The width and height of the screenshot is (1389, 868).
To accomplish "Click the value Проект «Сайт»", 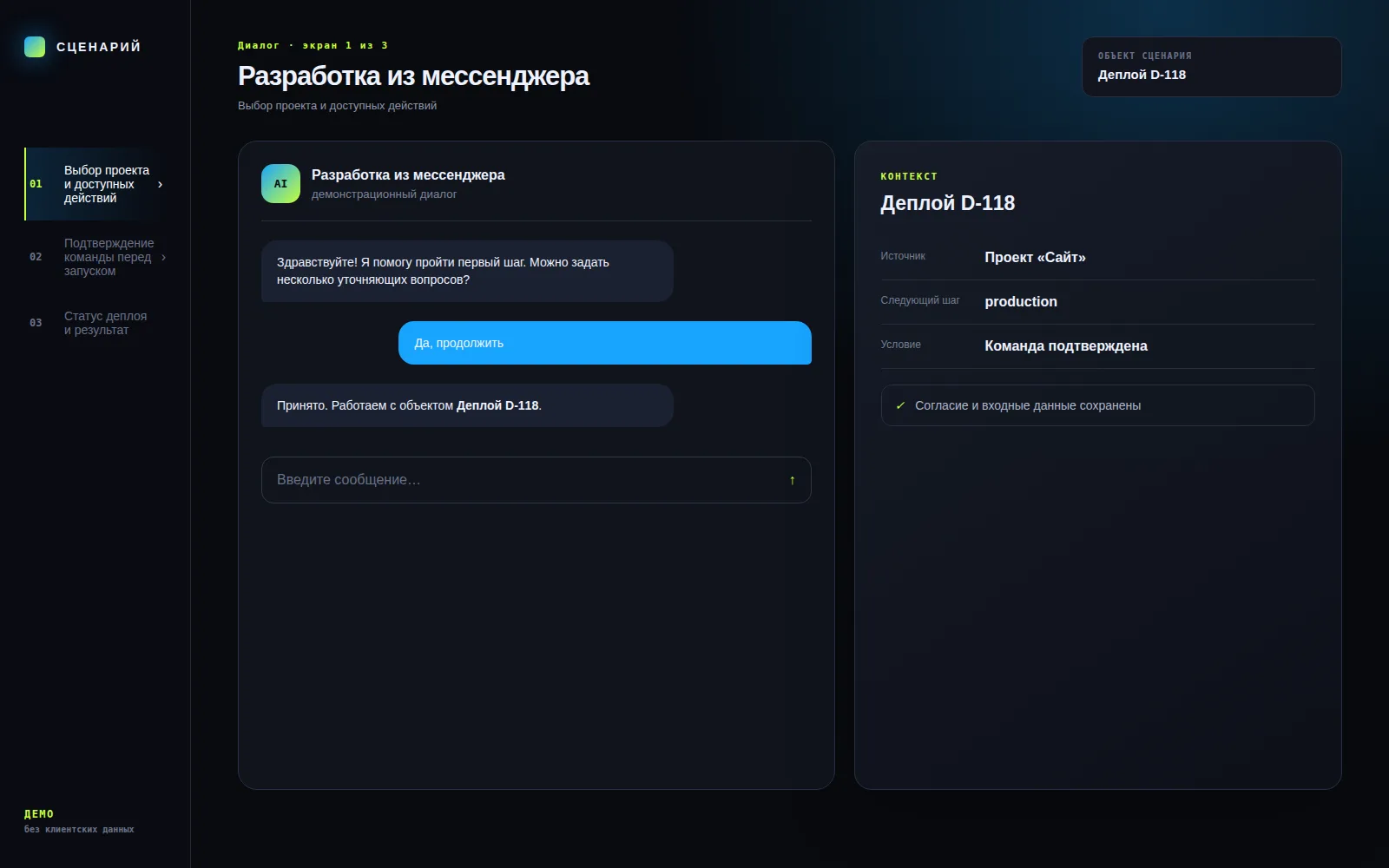I will coord(1035,258).
